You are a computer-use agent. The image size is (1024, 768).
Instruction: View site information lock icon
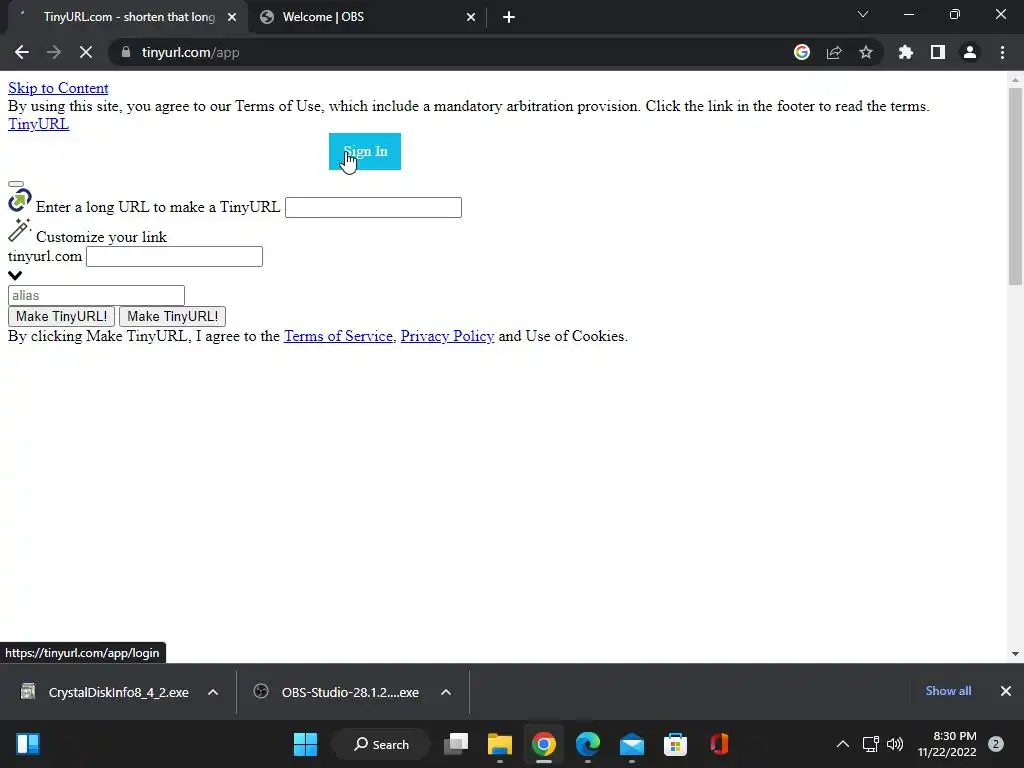pyautogui.click(x=126, y=52)
